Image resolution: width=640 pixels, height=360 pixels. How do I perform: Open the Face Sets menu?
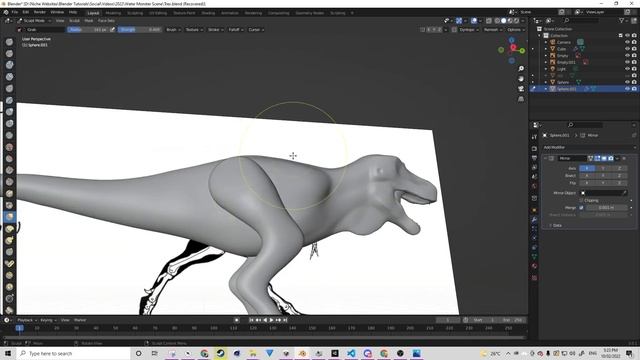(106, 20)
